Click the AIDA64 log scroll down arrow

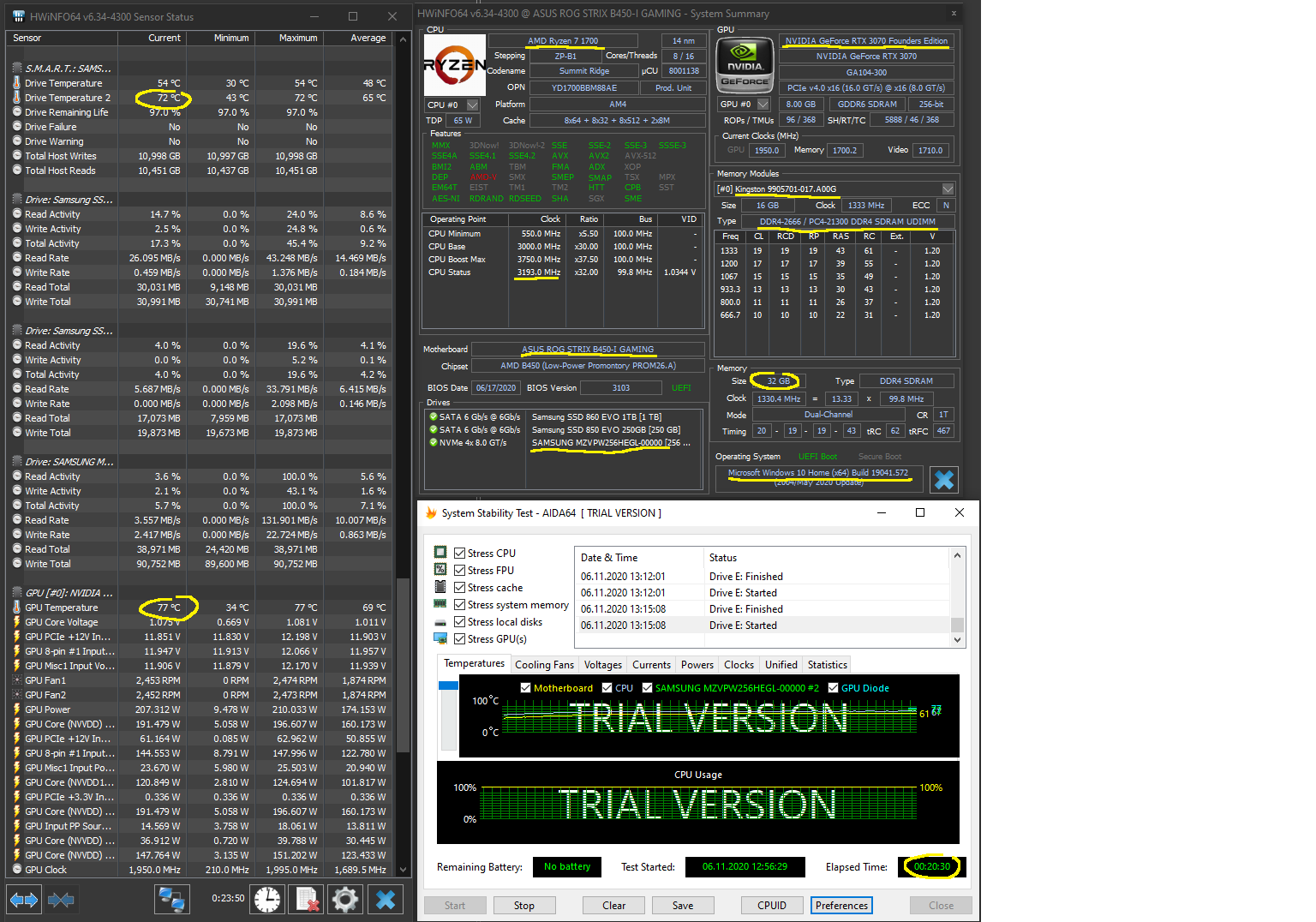click(x=957, y=640)
